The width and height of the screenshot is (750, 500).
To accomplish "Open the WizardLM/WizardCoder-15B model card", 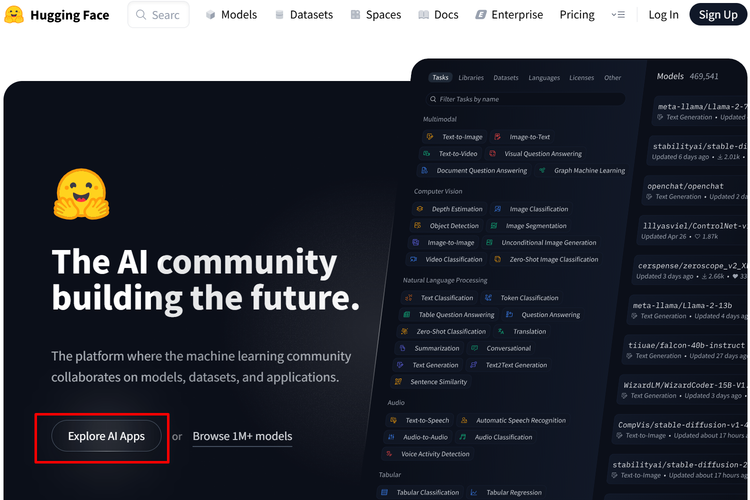I will pyautogui.click(x=684, y=389).
